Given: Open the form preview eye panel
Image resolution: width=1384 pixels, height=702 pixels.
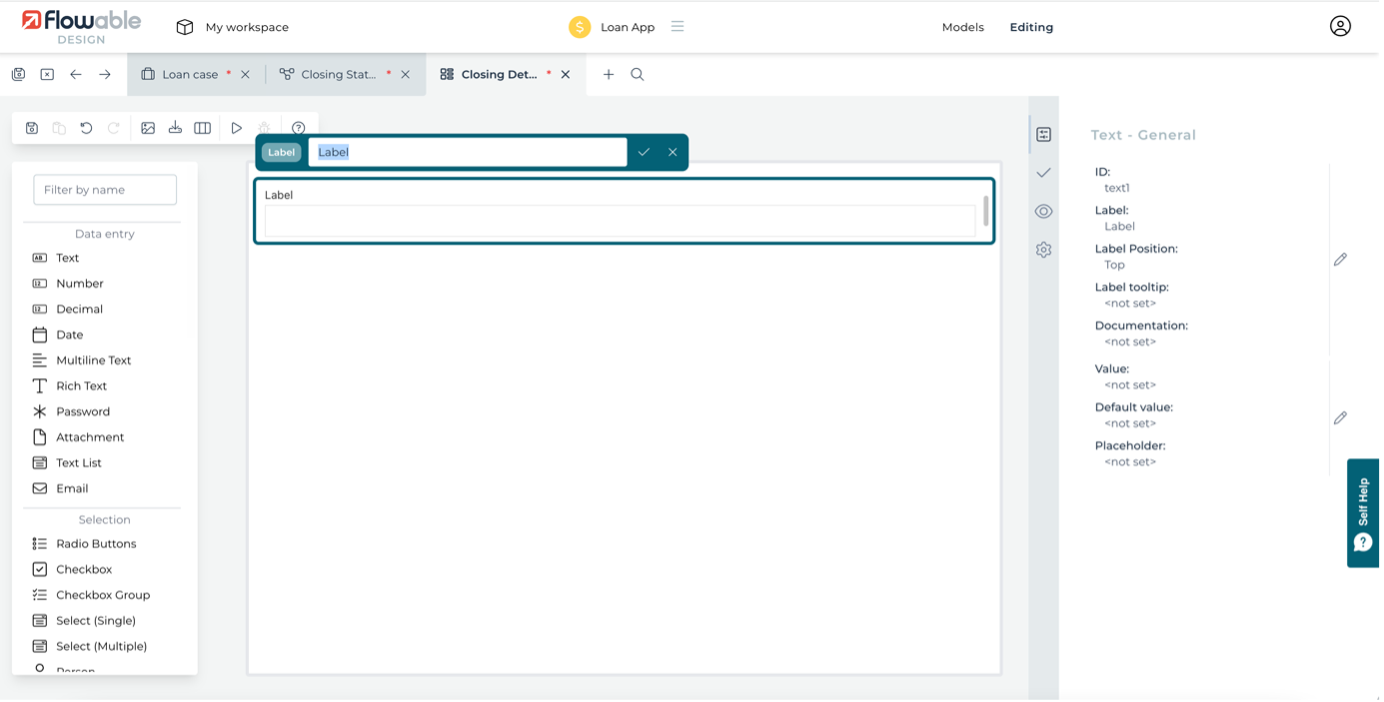Looking at the screenshot, I should point(1043,211).
